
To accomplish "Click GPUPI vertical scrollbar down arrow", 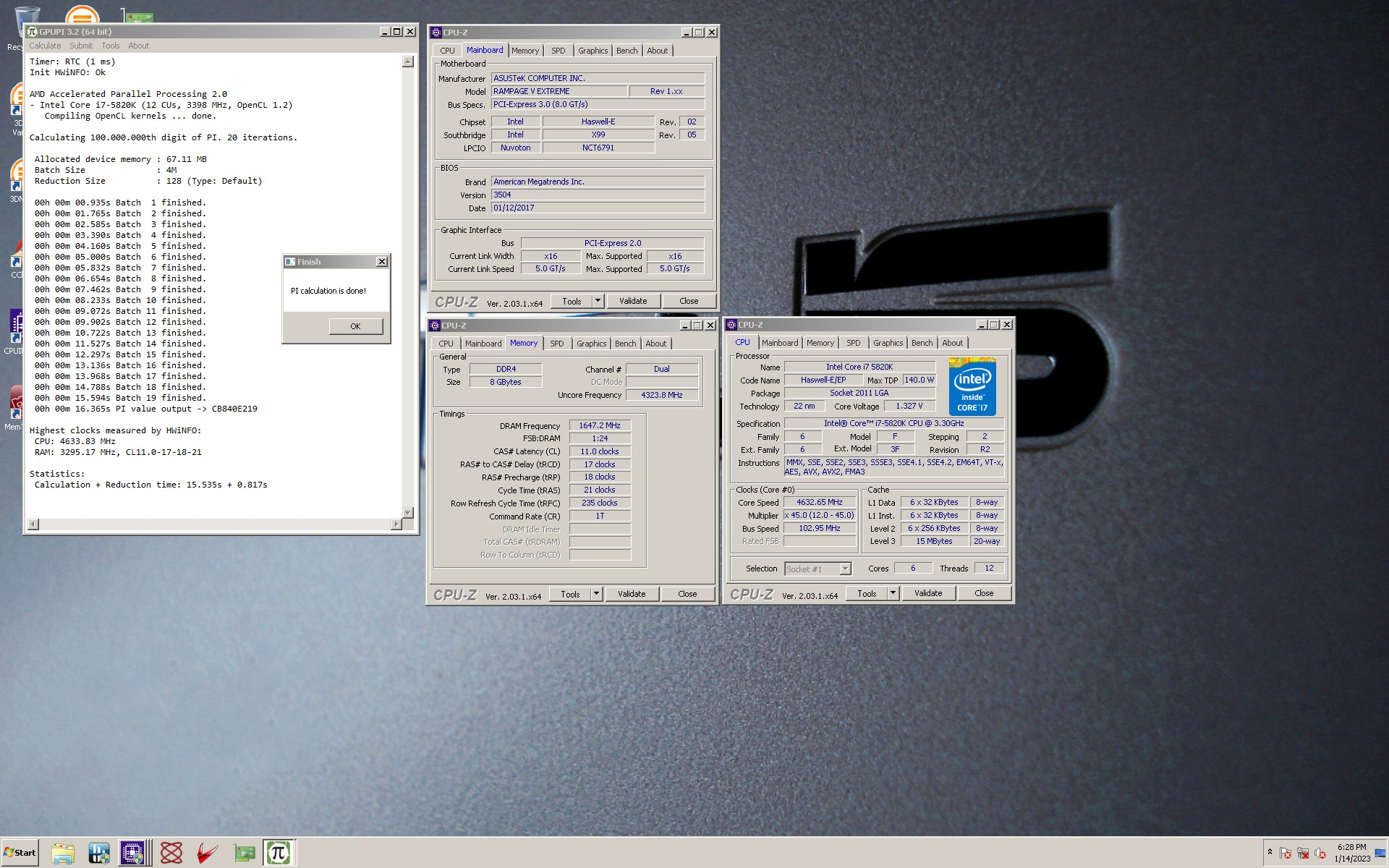I will pos(407,512).
